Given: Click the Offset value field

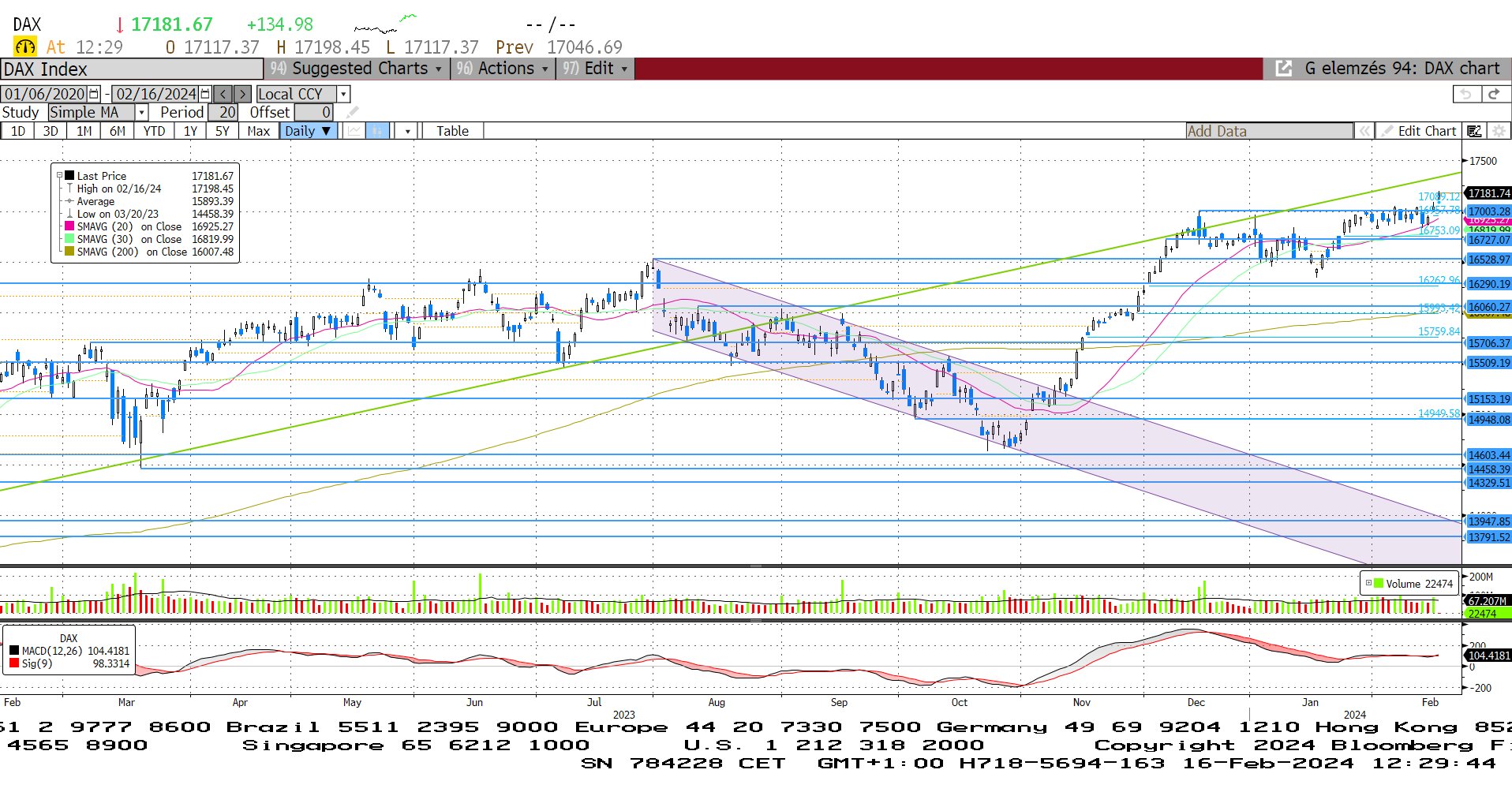Looking at the screenshot, I should (314, 113).
